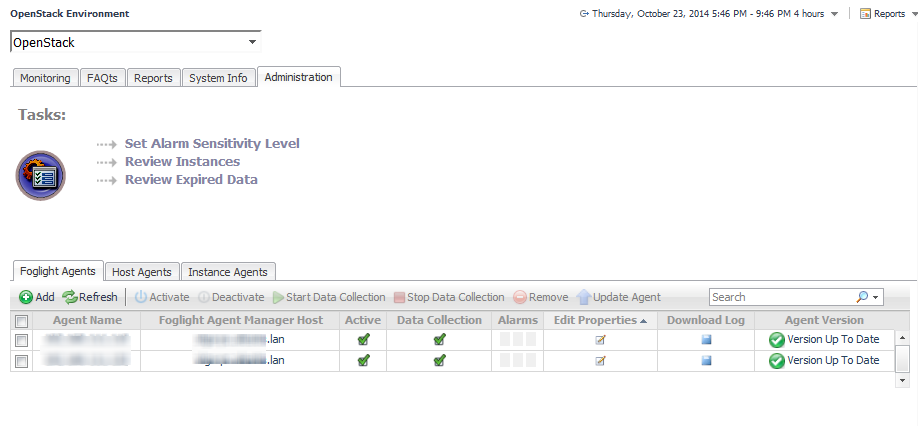Viewport: 918px width, 426px height.
Task: Click version status icon in first row
Action: (x=776, y=340)
